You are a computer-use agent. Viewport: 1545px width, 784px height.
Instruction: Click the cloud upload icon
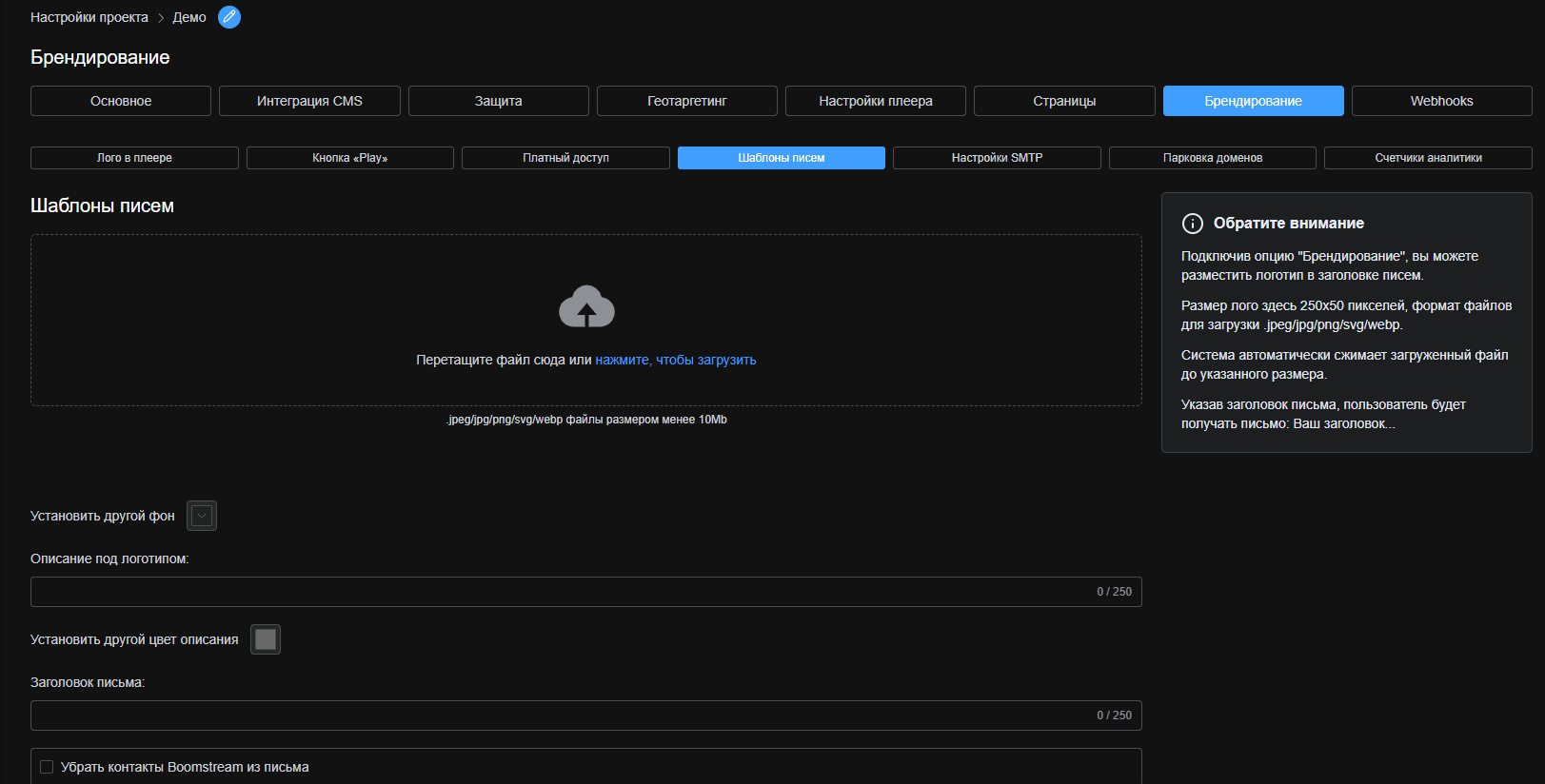coord(586,306)
